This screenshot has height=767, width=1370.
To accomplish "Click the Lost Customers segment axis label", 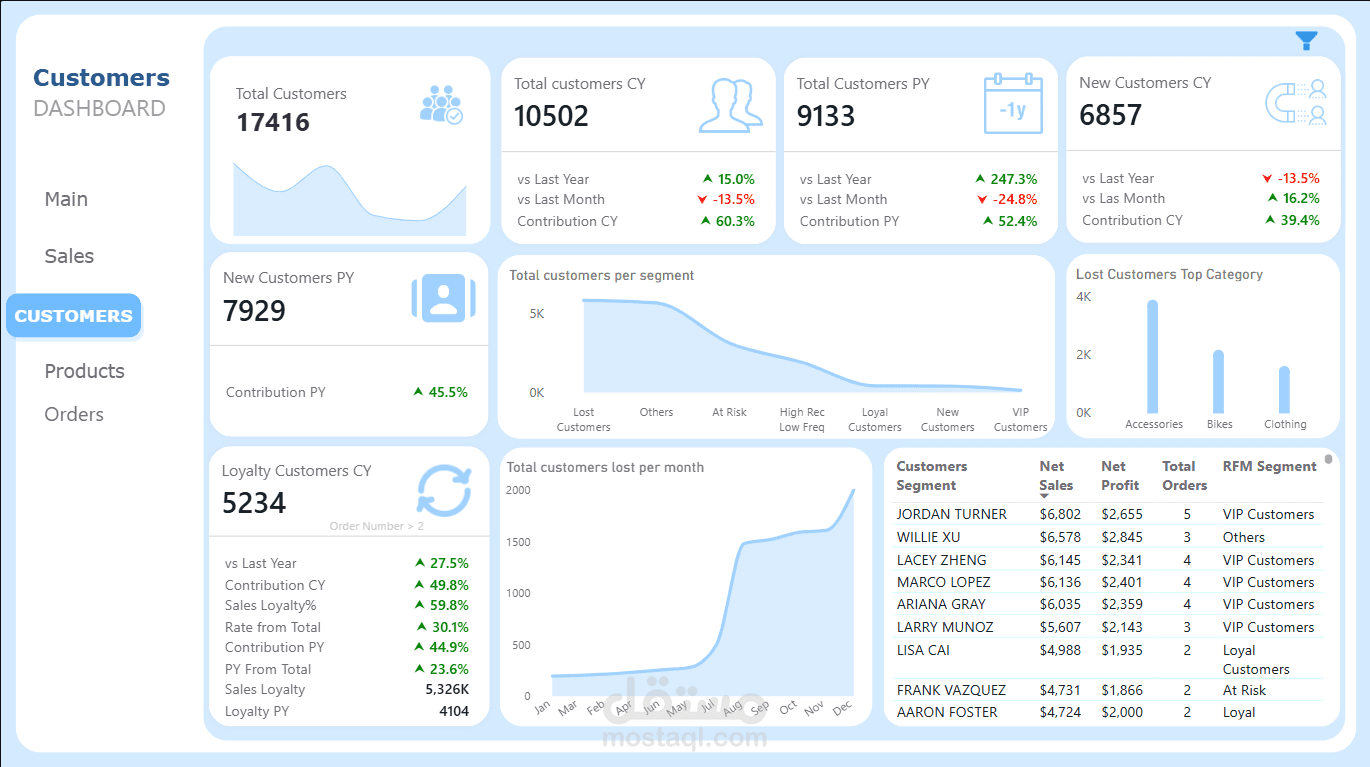I will click(x=583, y=419).
